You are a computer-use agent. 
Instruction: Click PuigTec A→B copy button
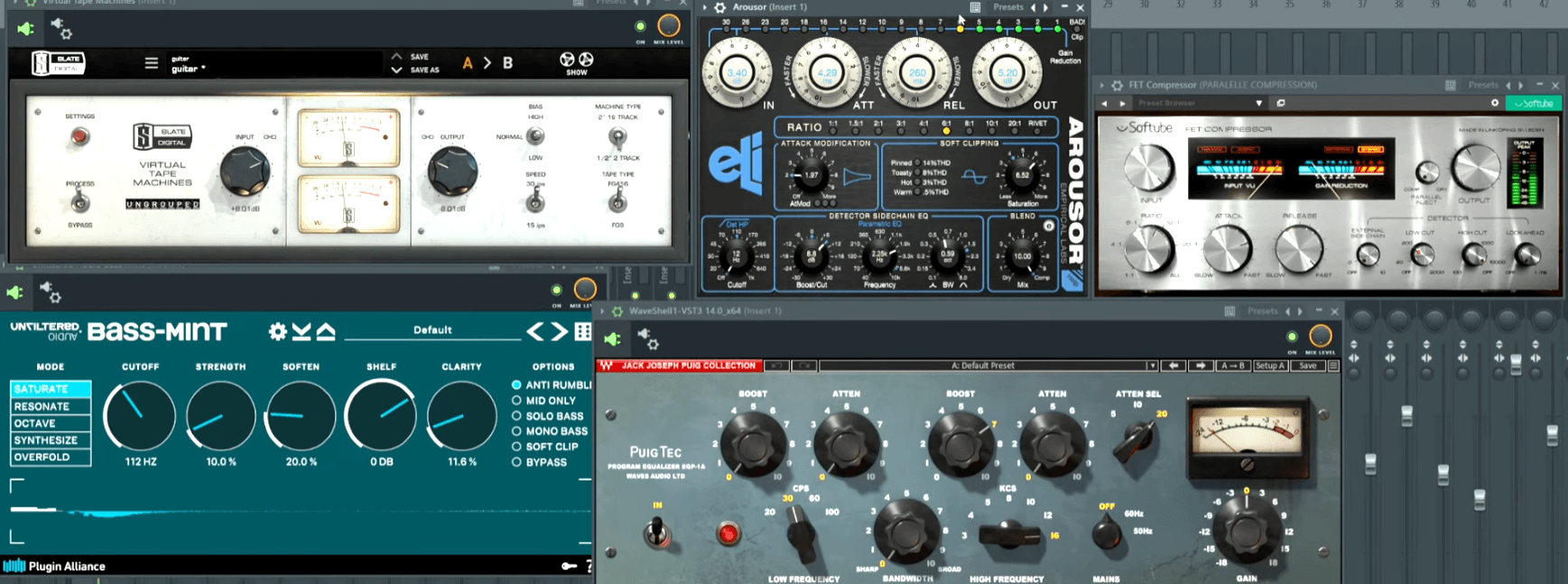(x=1231, y=366)
